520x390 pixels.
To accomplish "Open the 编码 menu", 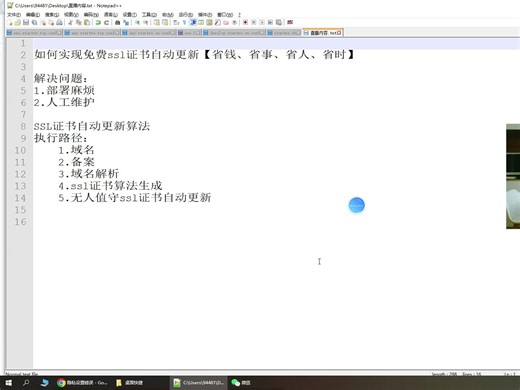I will click(91, 15).
